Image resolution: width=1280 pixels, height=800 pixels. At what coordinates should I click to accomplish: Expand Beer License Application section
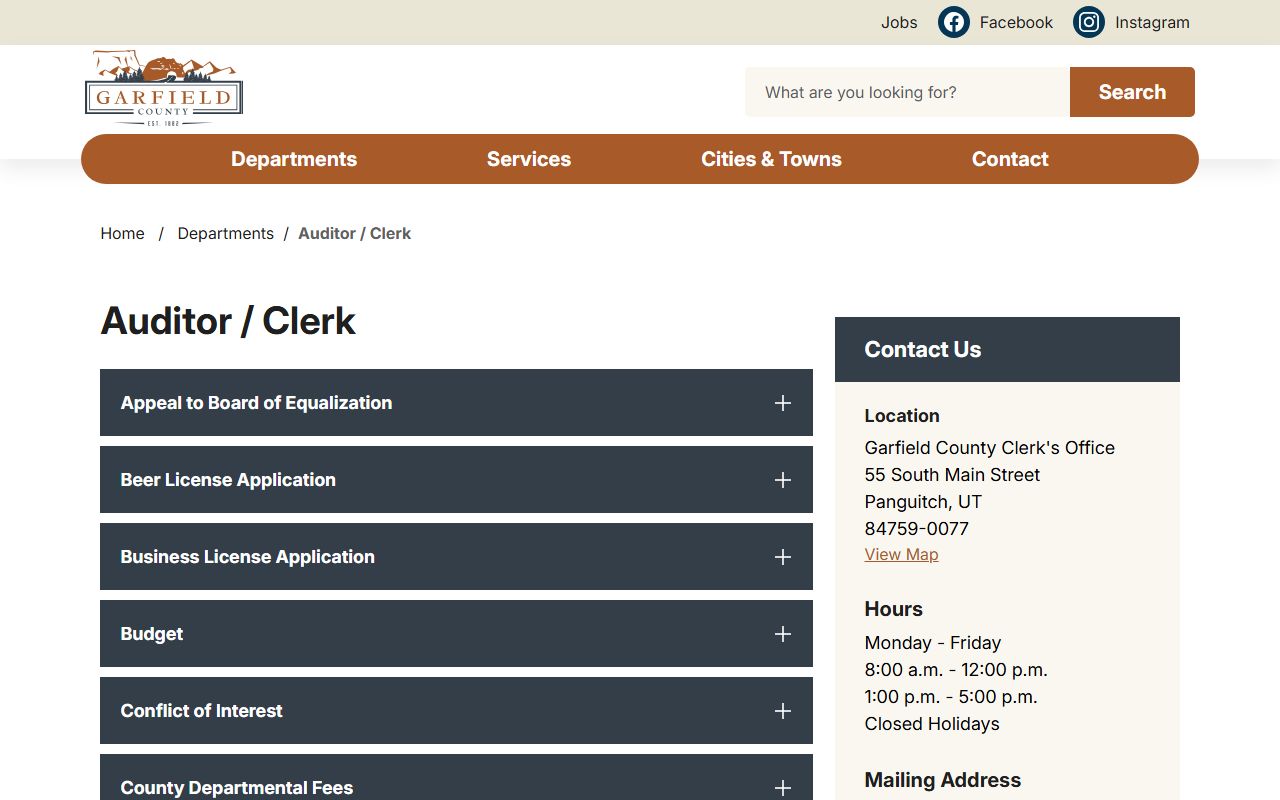(456, 480)
